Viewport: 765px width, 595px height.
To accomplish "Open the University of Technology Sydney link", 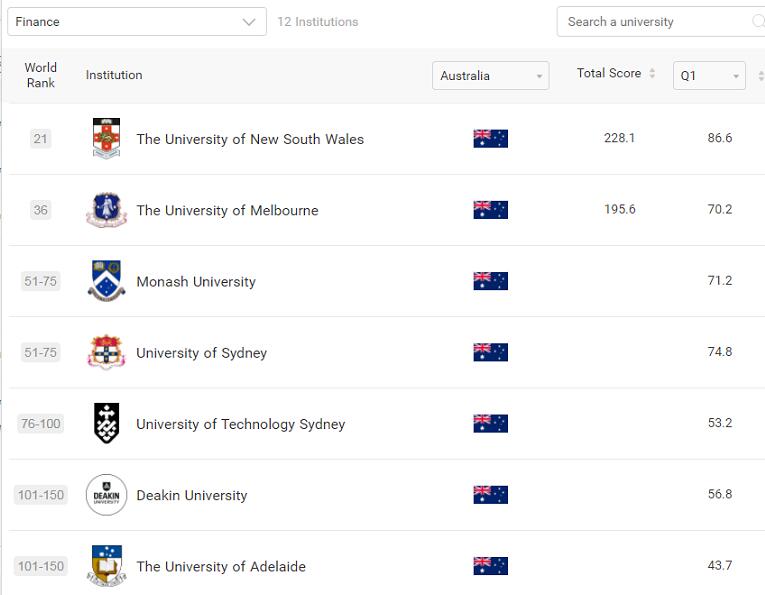I will (240, 424).
